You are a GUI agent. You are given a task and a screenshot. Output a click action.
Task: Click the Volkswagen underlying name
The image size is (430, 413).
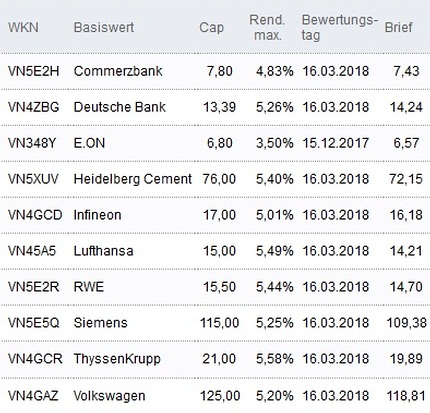coord(109,396)
